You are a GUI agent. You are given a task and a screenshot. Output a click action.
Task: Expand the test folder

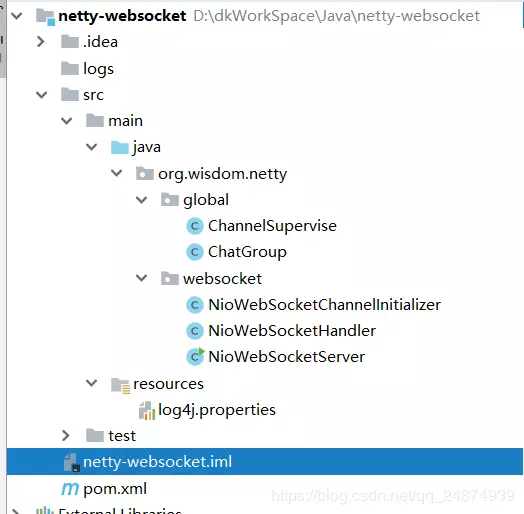click(66, 435)
